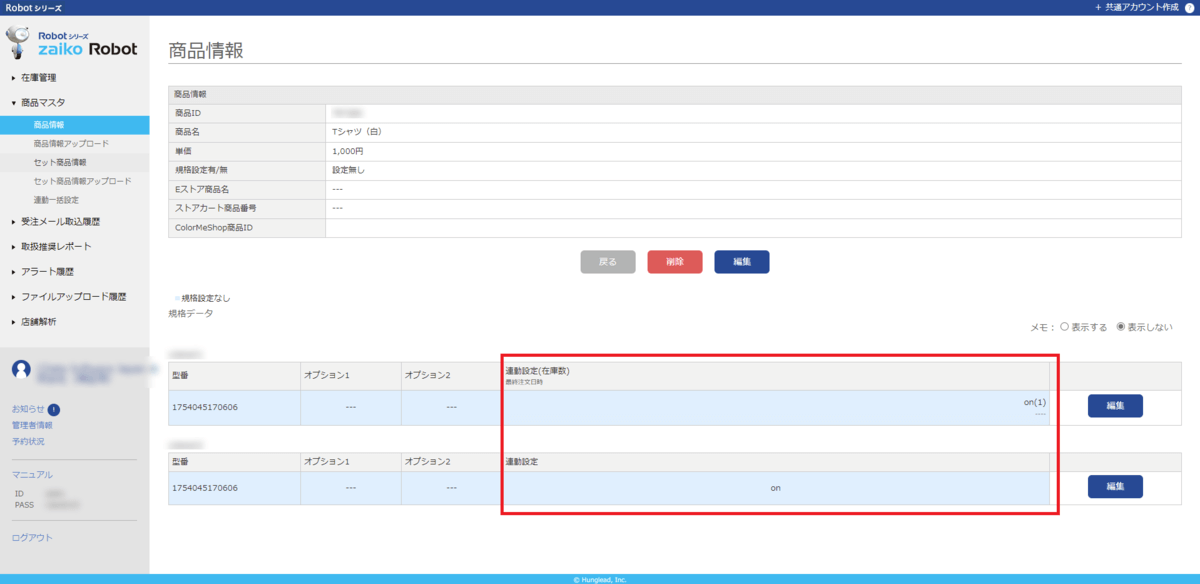The width and height of the screenshot is (1200, 584).
Task: Select the メモ 表示する radio button
Action: pos(1064,326)
